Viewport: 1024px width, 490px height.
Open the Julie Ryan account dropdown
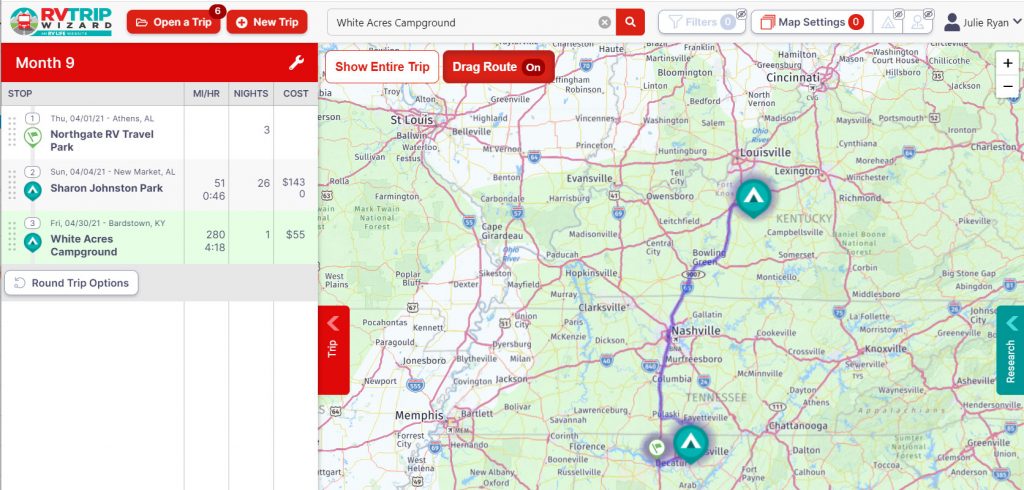tap(983, 22)
